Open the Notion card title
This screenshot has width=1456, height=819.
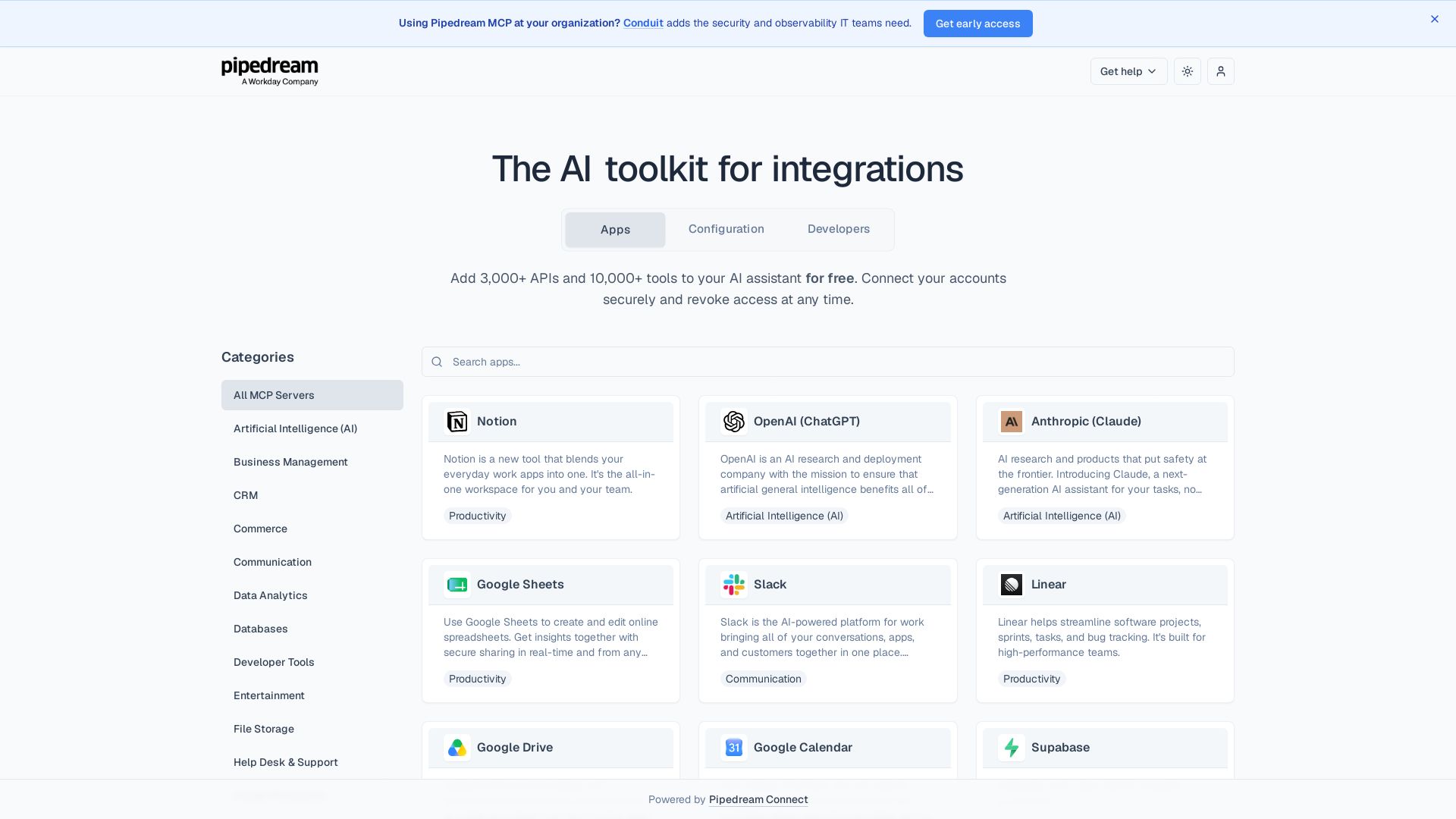497,422
